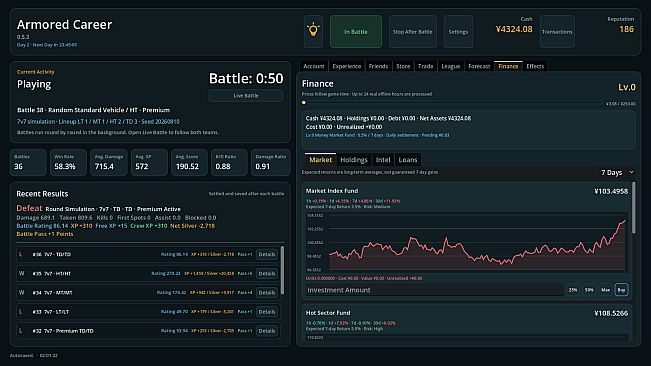
Task: Click the ¥108.5266 fund price
Action: [611, 313]
